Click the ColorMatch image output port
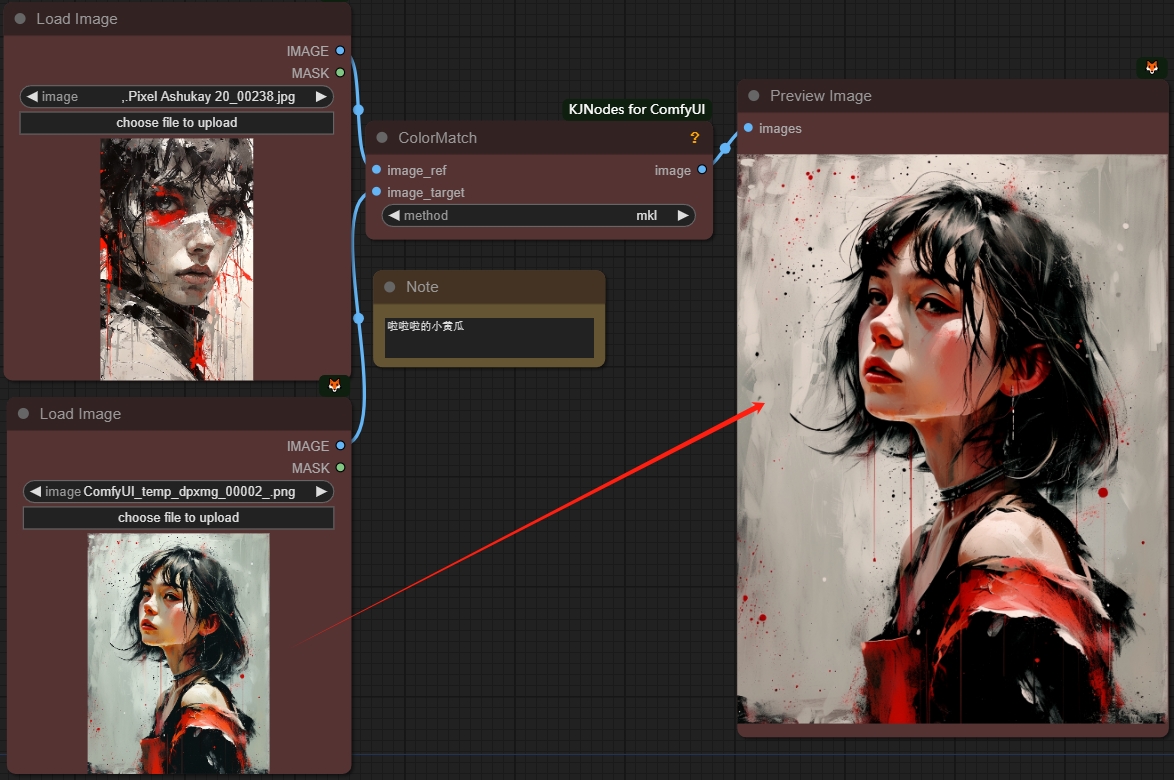This screenshot has height=780, width=1174. [x=702, y=170]
